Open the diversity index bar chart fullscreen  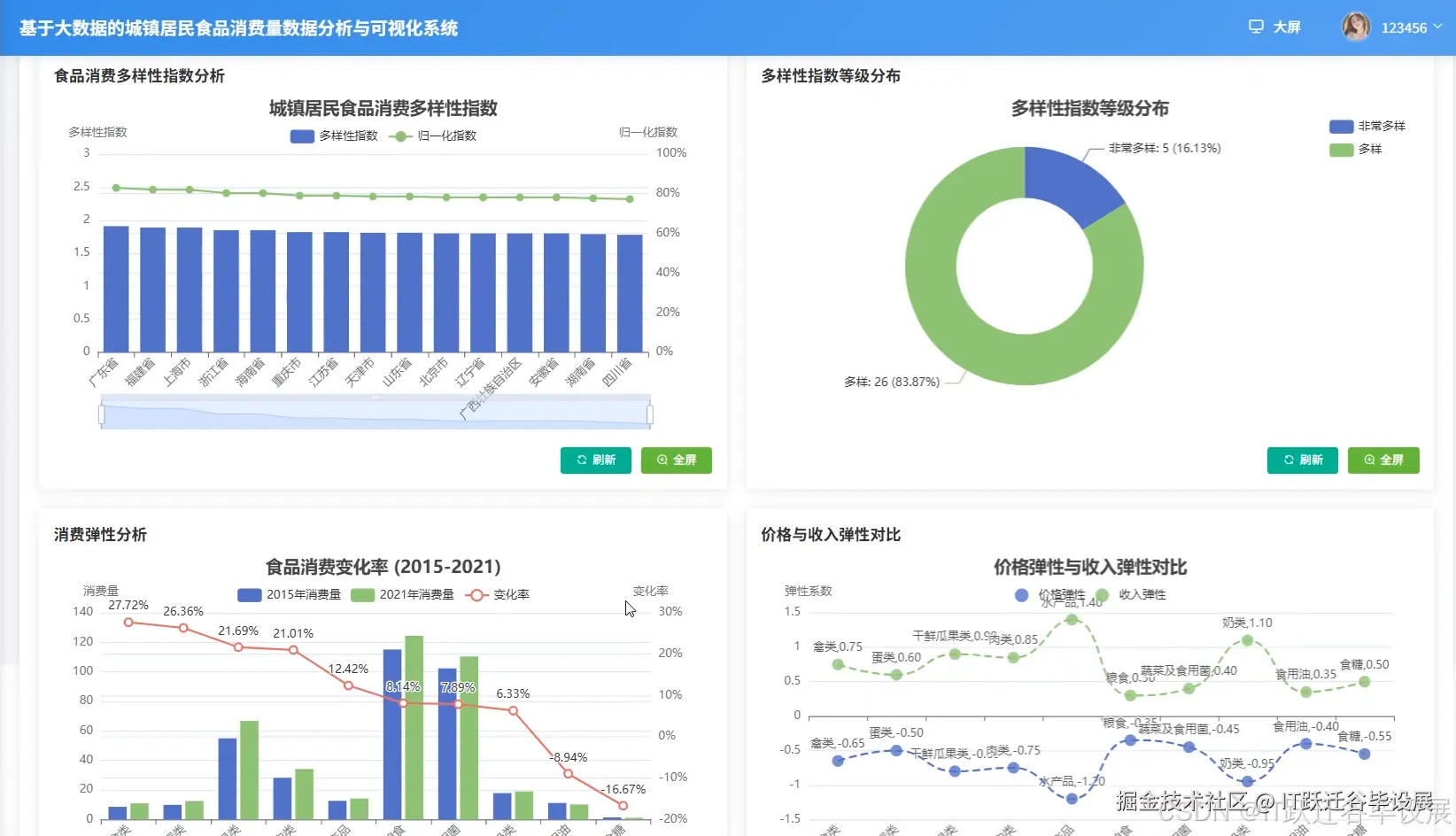pos(677,461)
